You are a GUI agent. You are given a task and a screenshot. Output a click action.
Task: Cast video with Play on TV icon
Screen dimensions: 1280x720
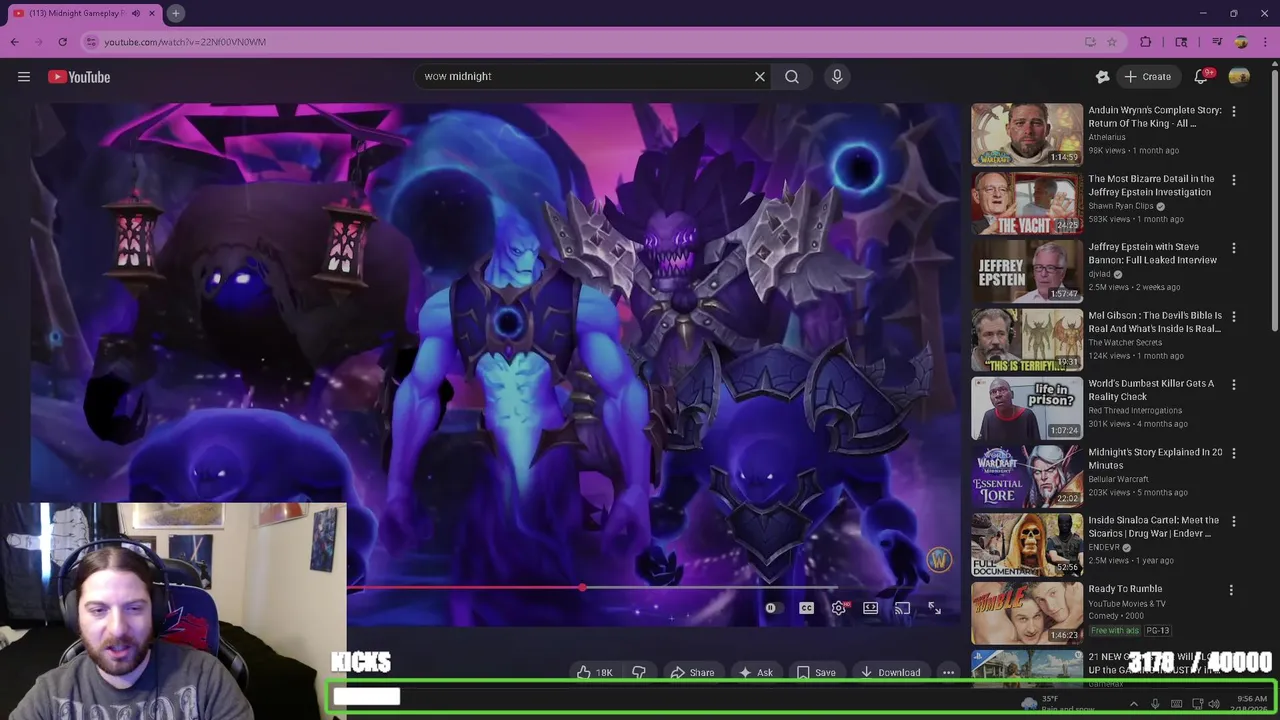coord(902,608)
